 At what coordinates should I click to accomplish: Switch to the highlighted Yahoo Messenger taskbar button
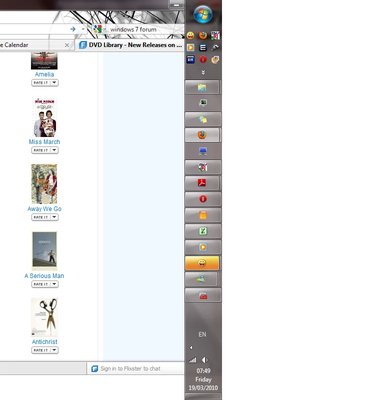[202, 263]
